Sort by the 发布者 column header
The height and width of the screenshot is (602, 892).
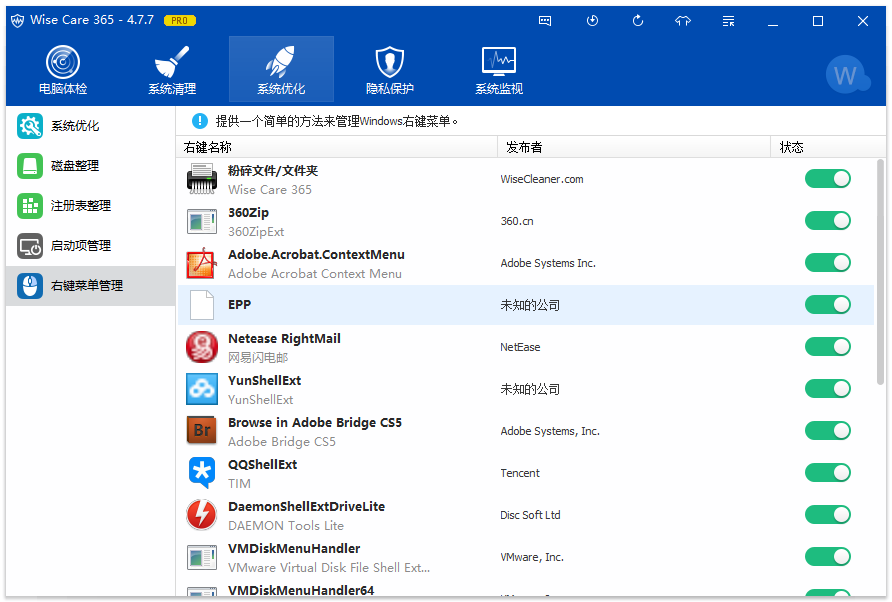(634, 147)
